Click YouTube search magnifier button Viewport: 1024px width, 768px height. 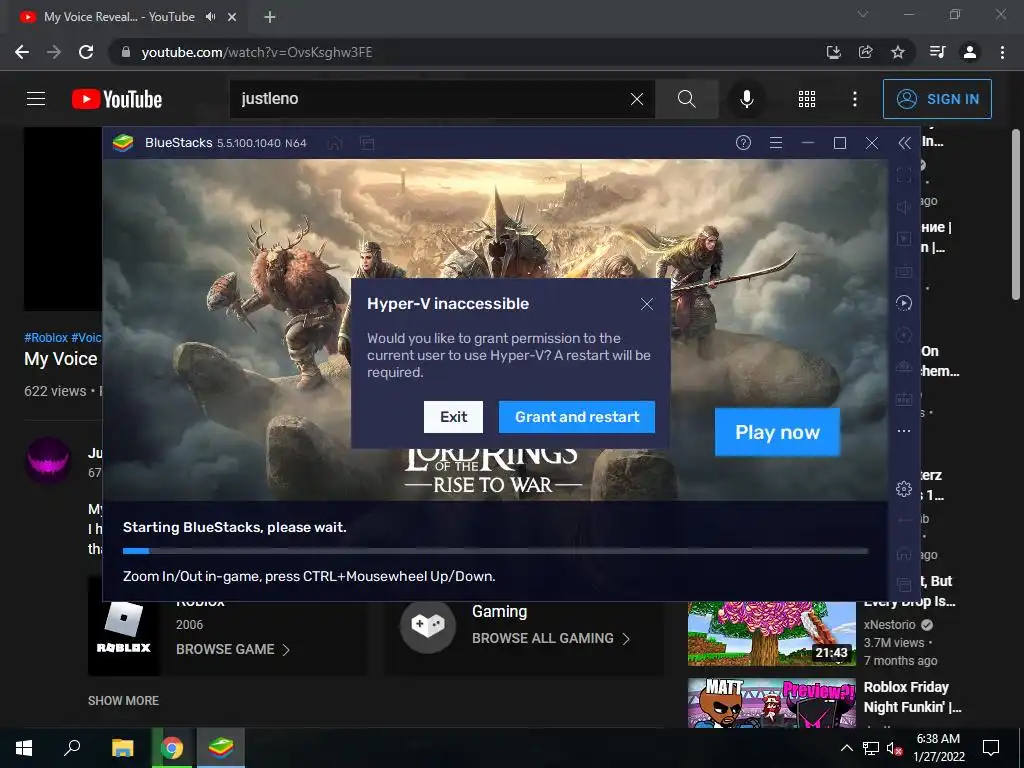tap(687, 99)
